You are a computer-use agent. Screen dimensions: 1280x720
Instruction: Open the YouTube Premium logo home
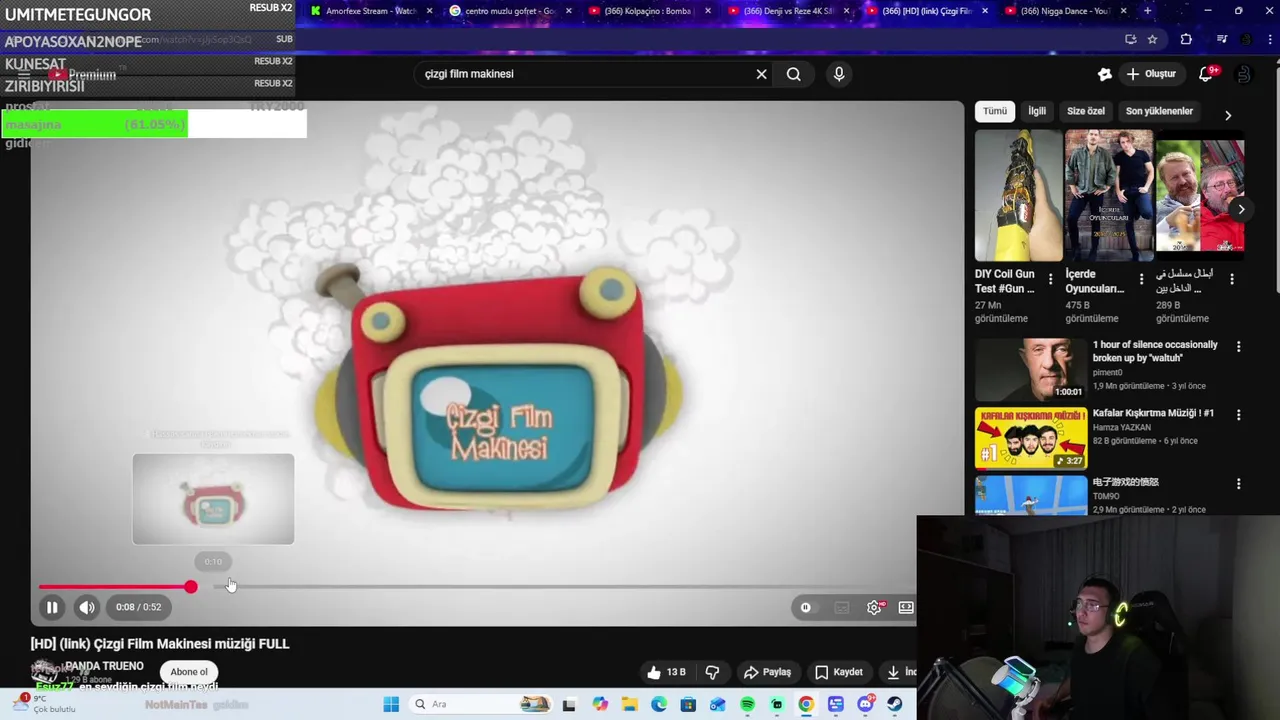(x=85, y=74)
